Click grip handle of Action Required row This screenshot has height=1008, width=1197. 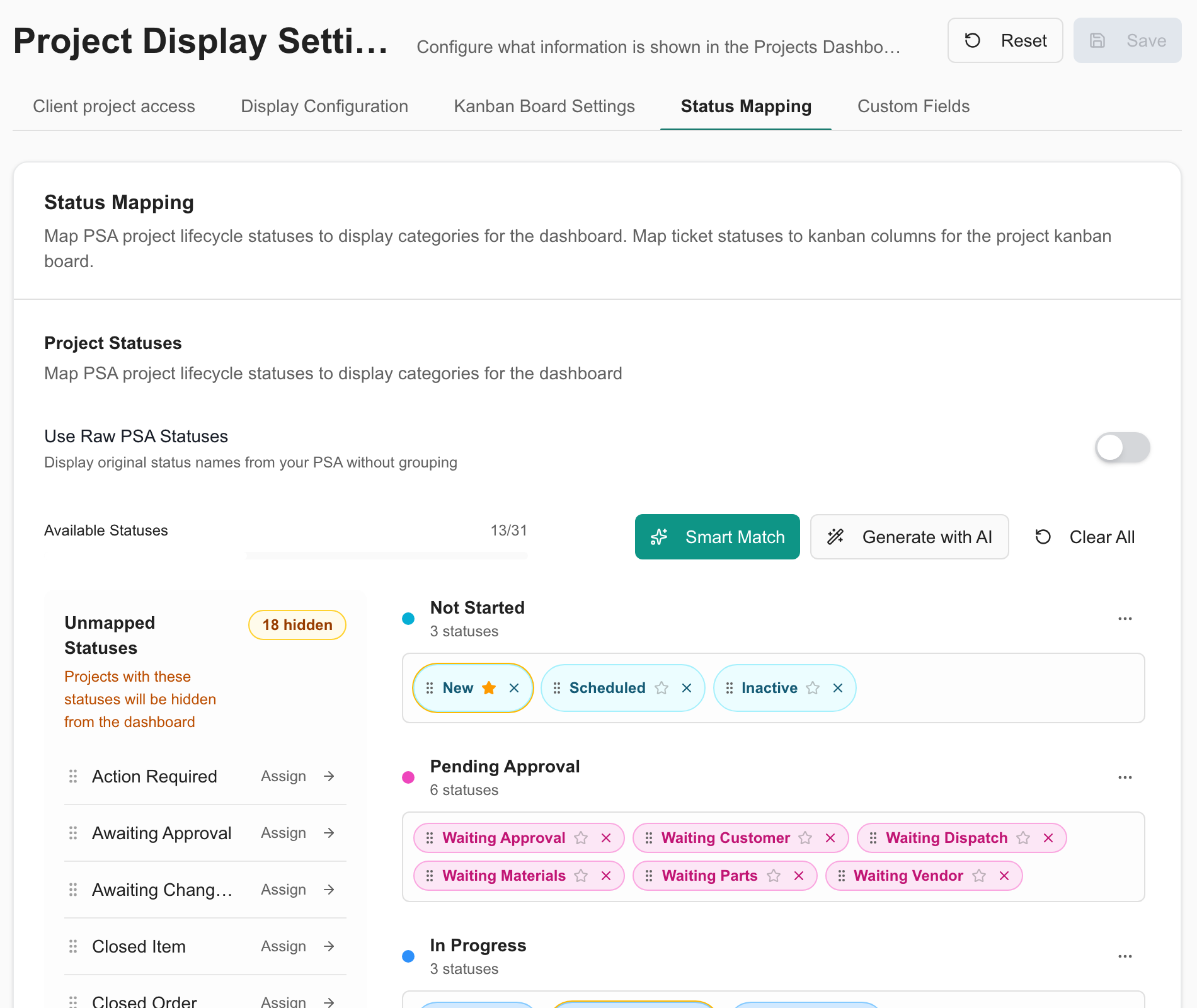point(73,776)
